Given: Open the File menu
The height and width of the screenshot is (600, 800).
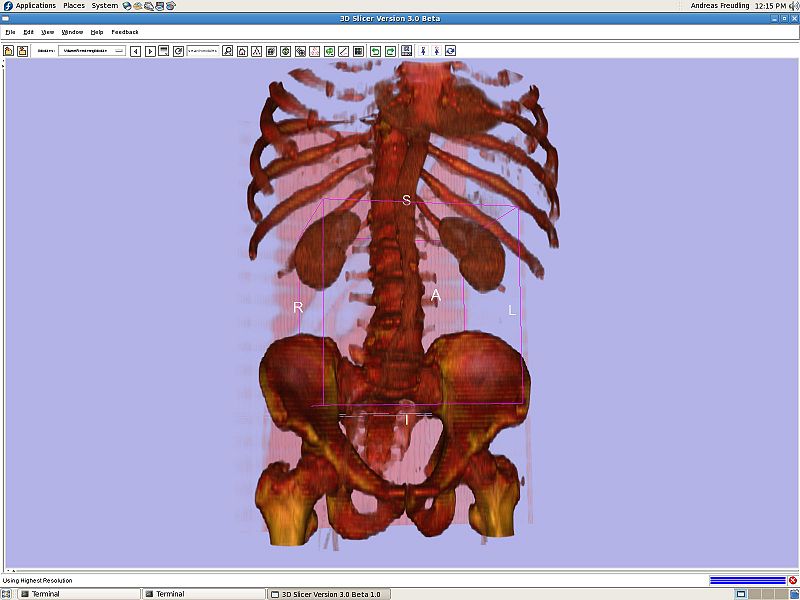Looking at the screenshot, I should [x=10, y=32].
